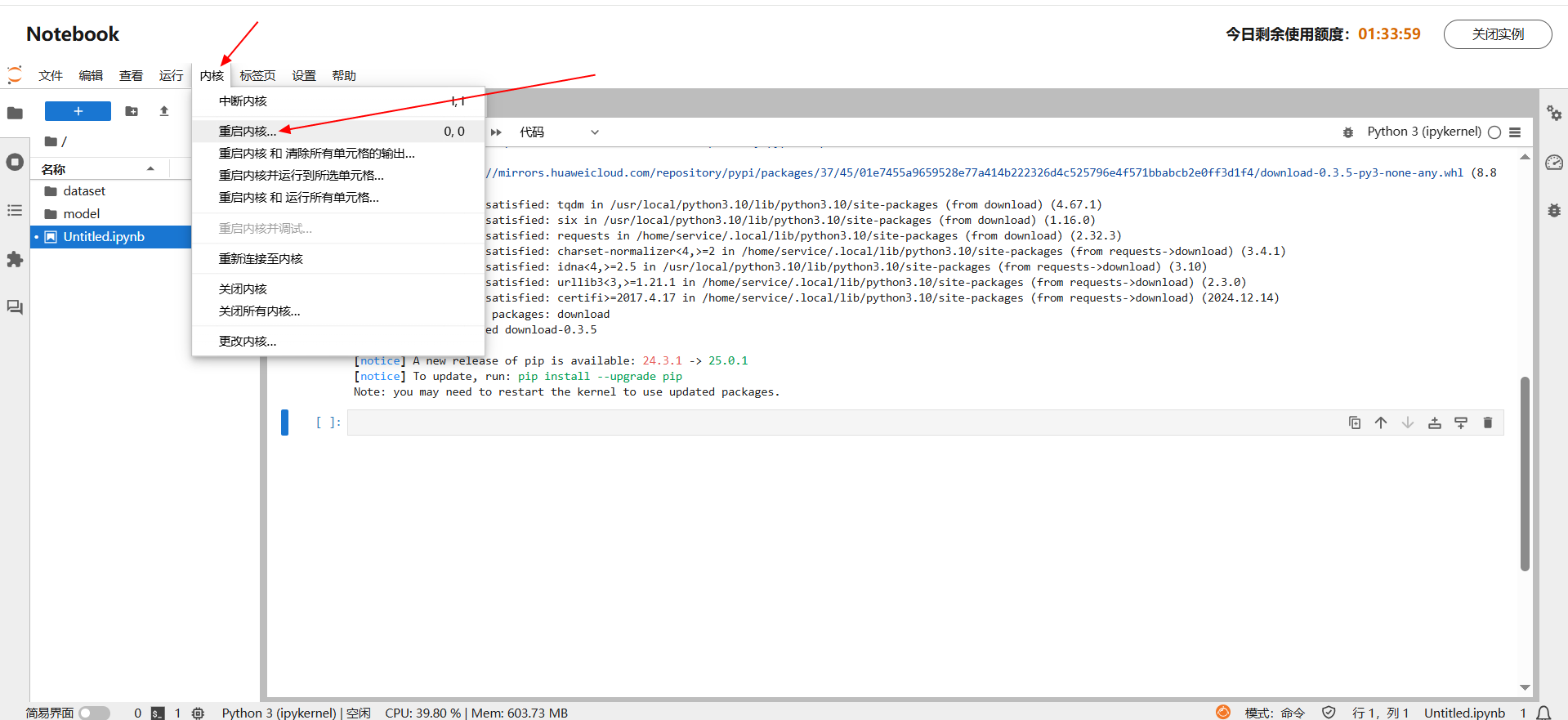Click the upload files icon

pyautogui.click(x=164, y=111)
